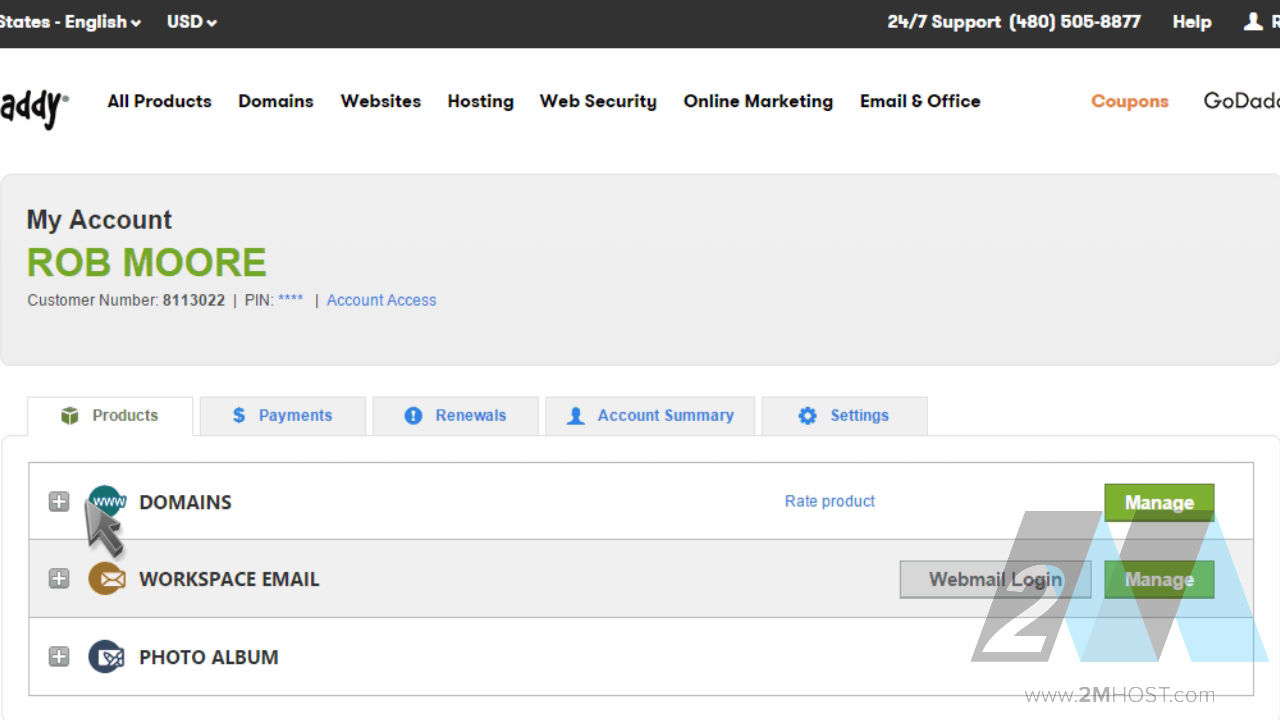Open the Settings tab
1280x720 pixels.
coord(845,416)
